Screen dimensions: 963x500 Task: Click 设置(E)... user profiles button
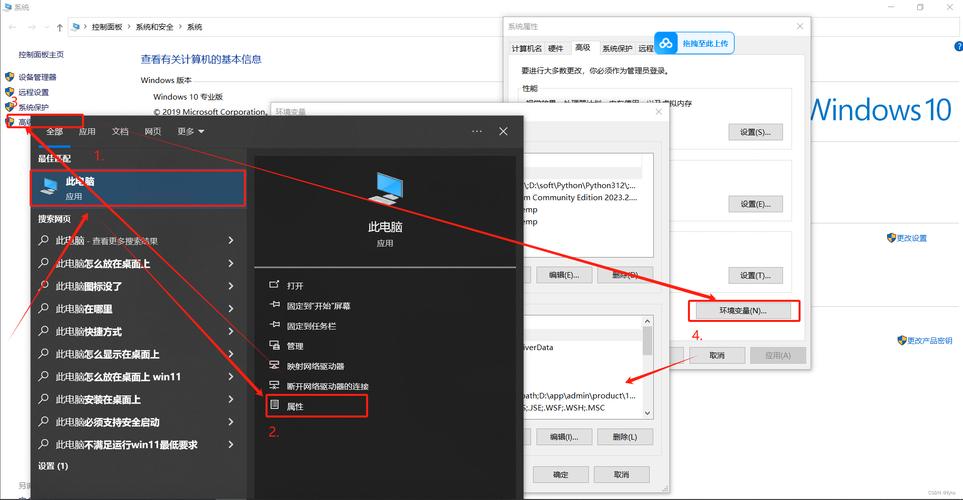coord(755,204)
